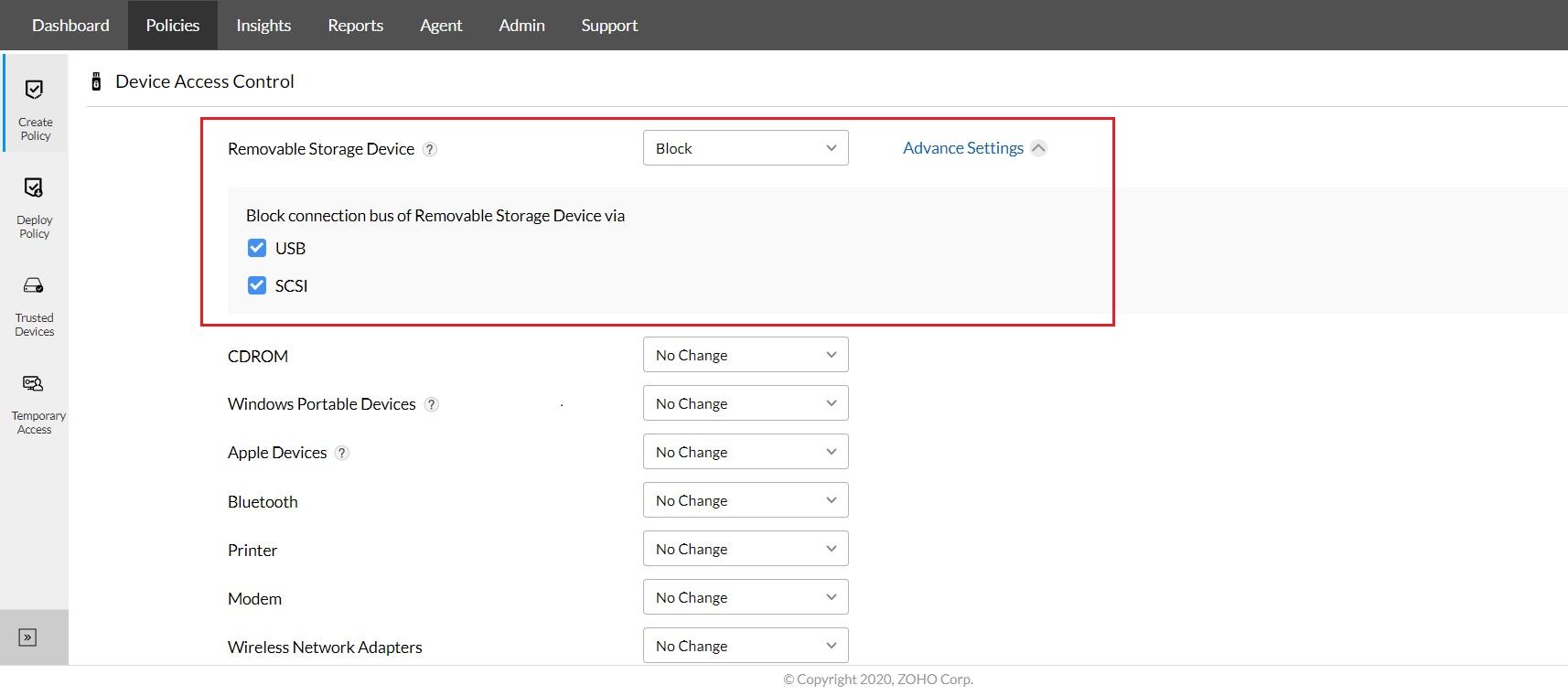Expand the sidebar with the arrow icon
The width and height of the screenshot is (1568, 696).
[x=27, y=637]
